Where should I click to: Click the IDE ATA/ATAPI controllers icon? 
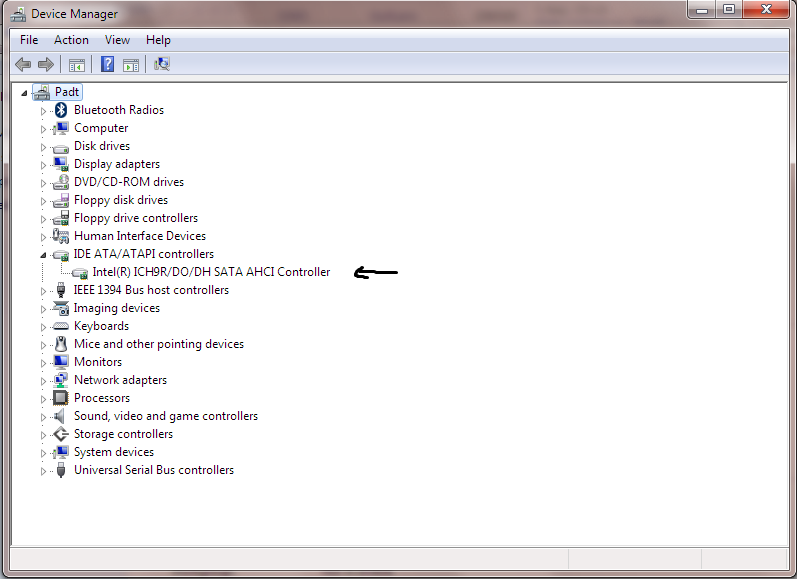point(61,255)
